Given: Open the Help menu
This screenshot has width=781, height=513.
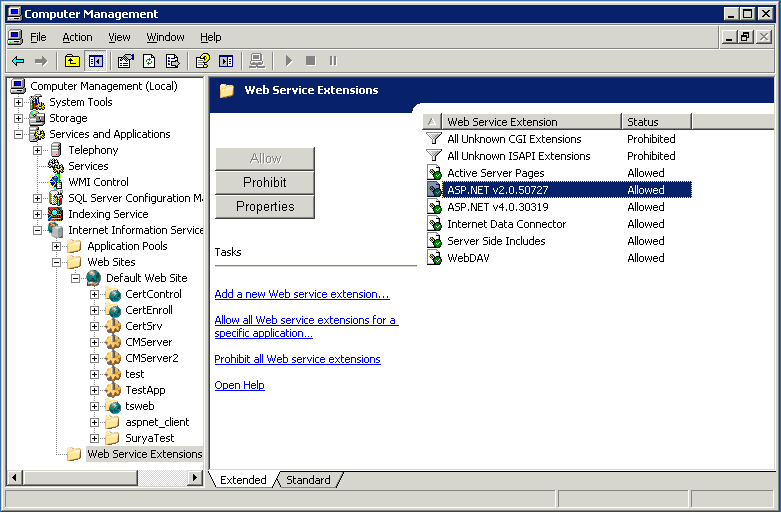Looking at the screenshot, I should [211, 37].
